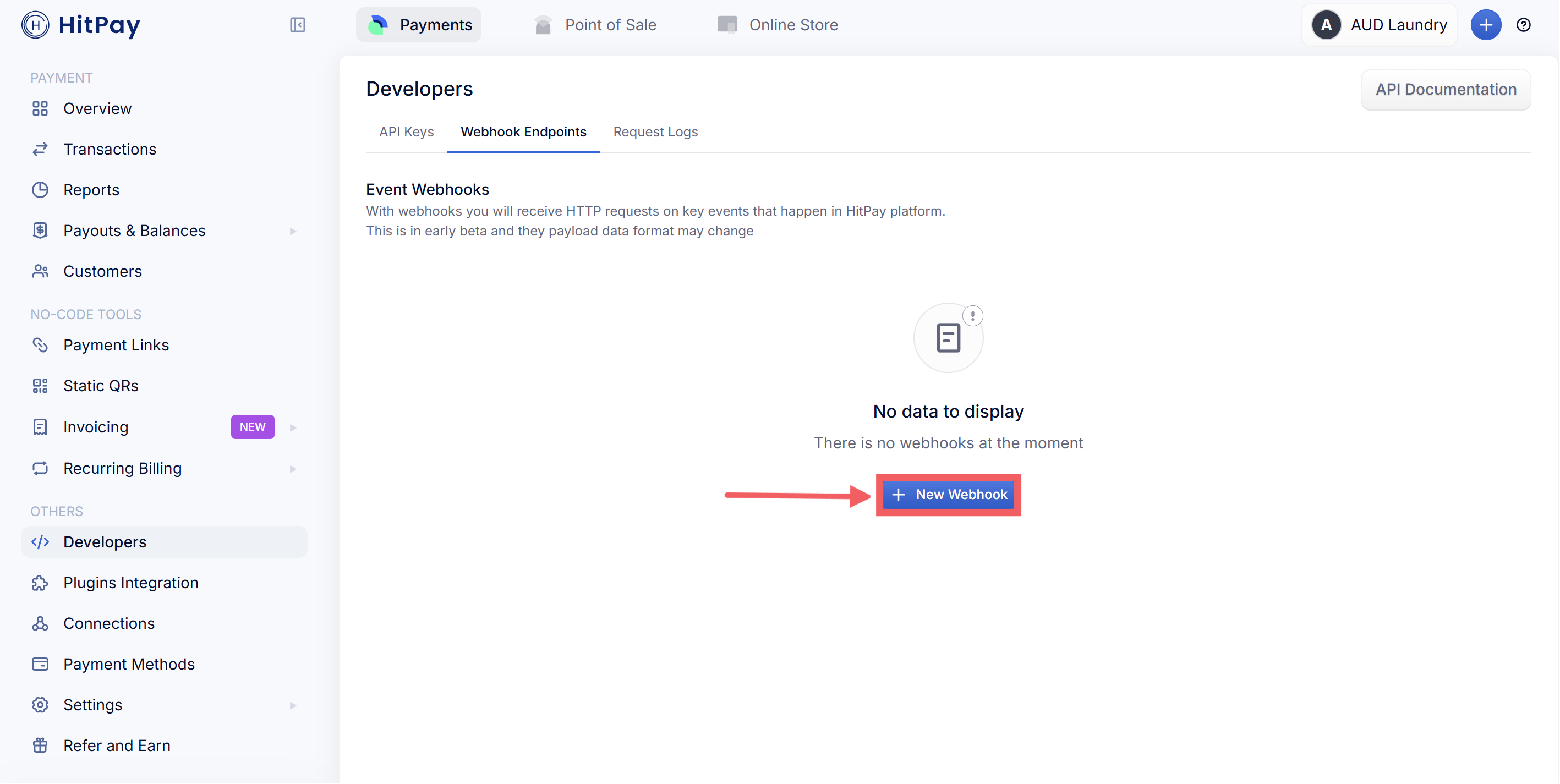The height and width of the screenshot is (784, 1560).
Task: Open the Reports pie chart icon
Action: (x=40, y=189)
